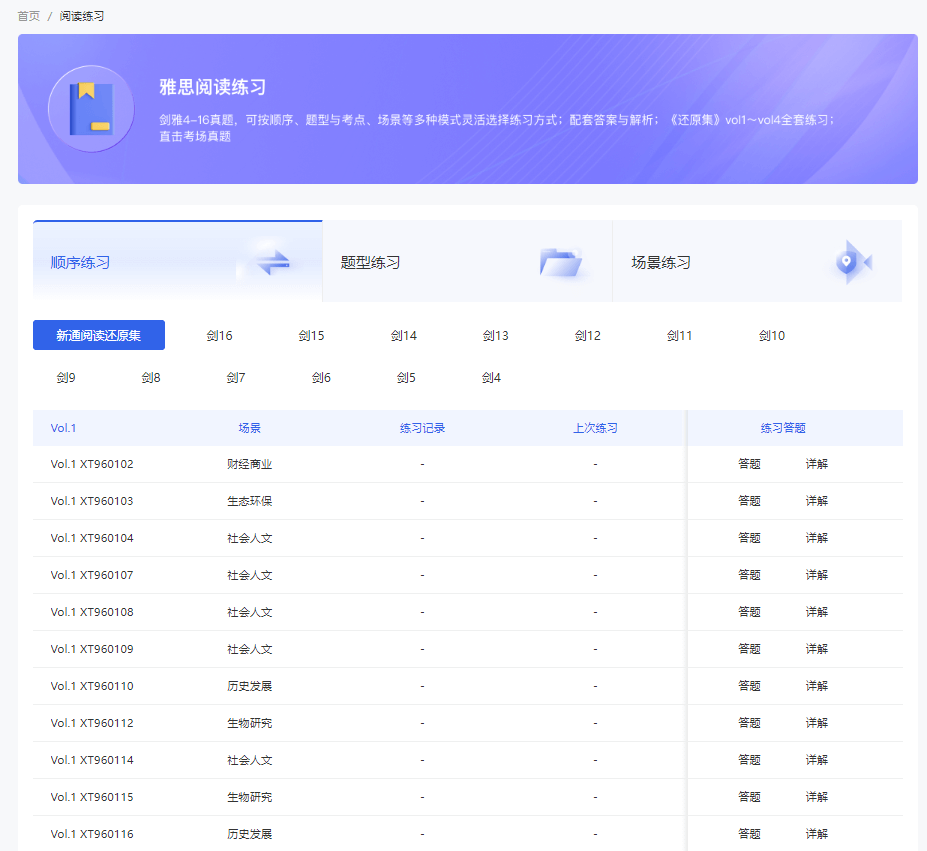This screenshot has width=927, height=851.
Task: Go to 首页 in the breadcrumb
Action: coord(28,16)
